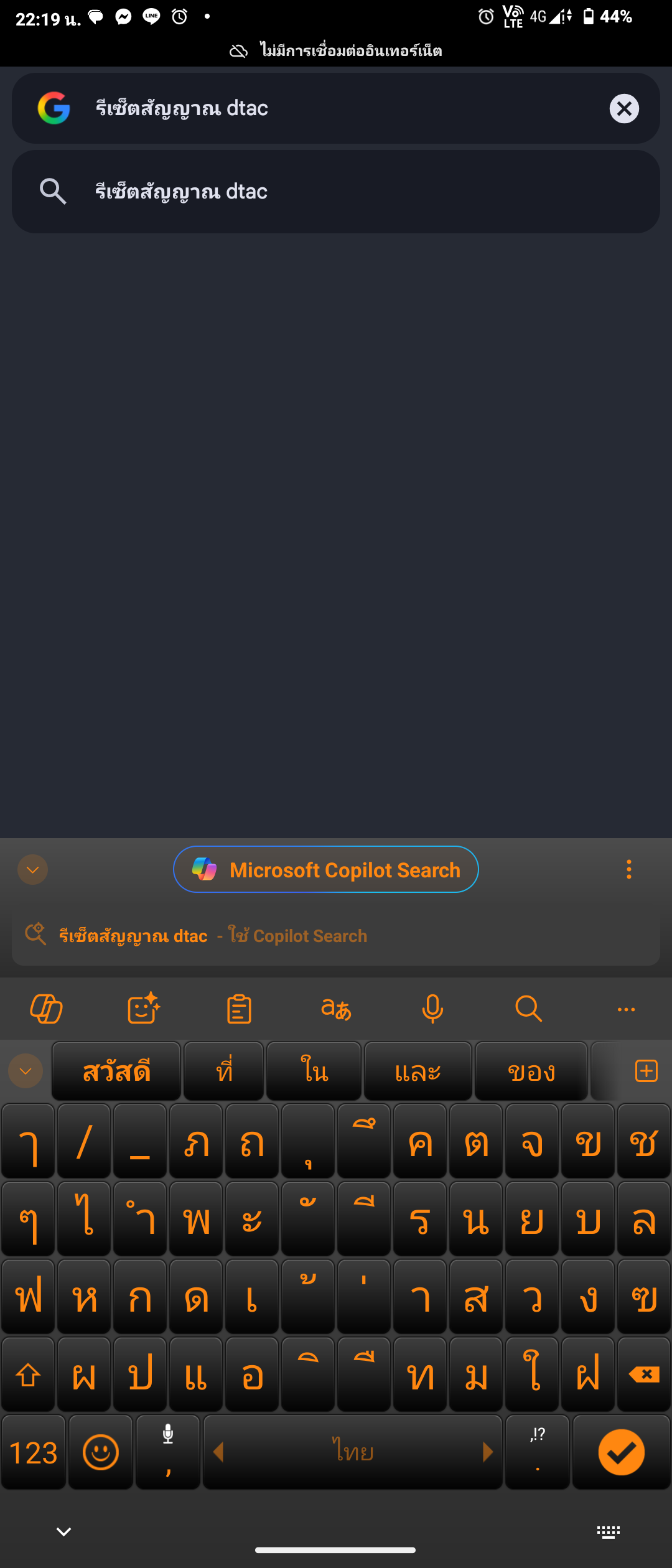
Task: Tap the Microsoft Copilot Search button
Action: tap(326, 869)
